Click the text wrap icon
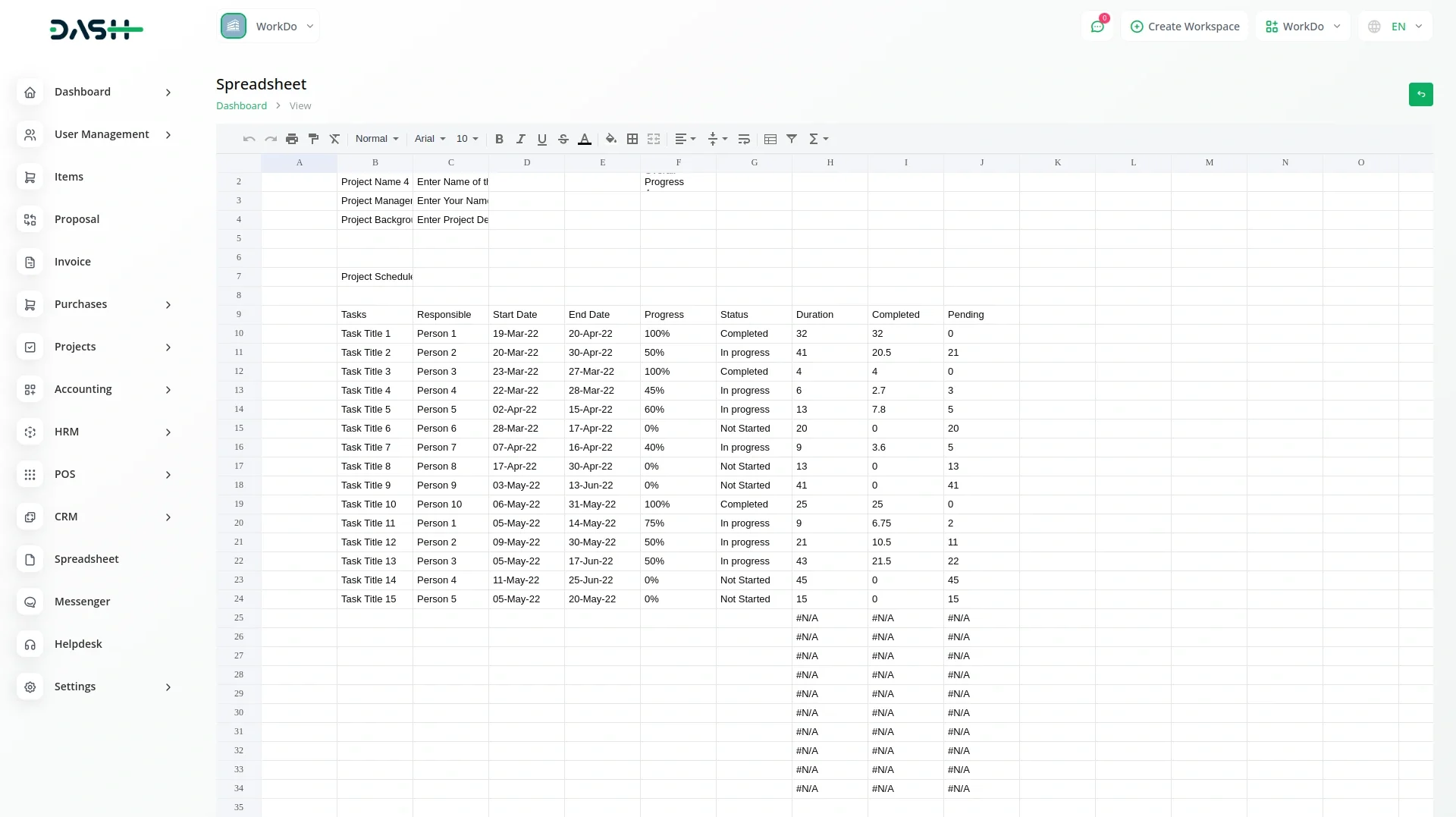 pyautogui.click(x=744, y=139)
